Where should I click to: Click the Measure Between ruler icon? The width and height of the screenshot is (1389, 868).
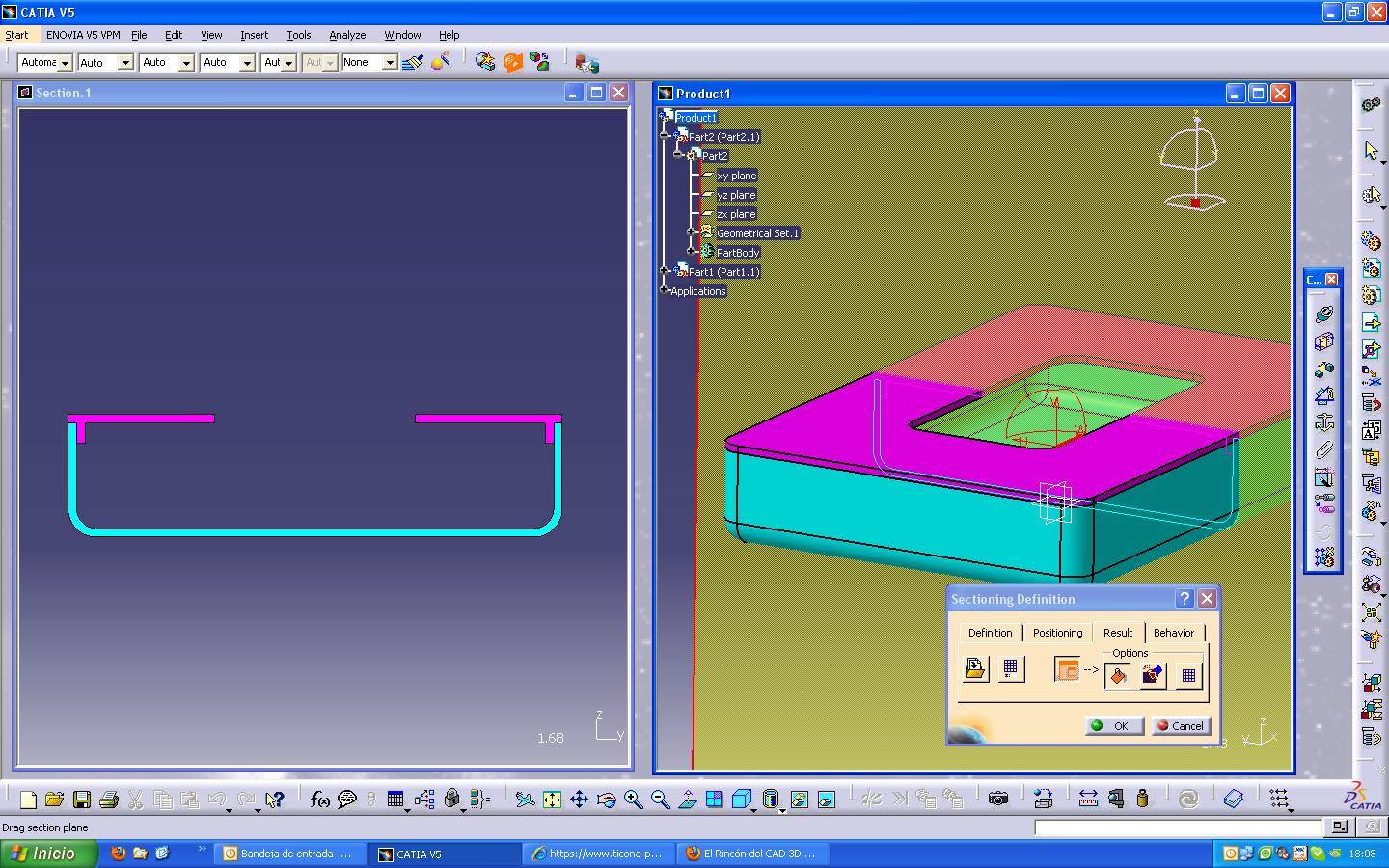1088,800
